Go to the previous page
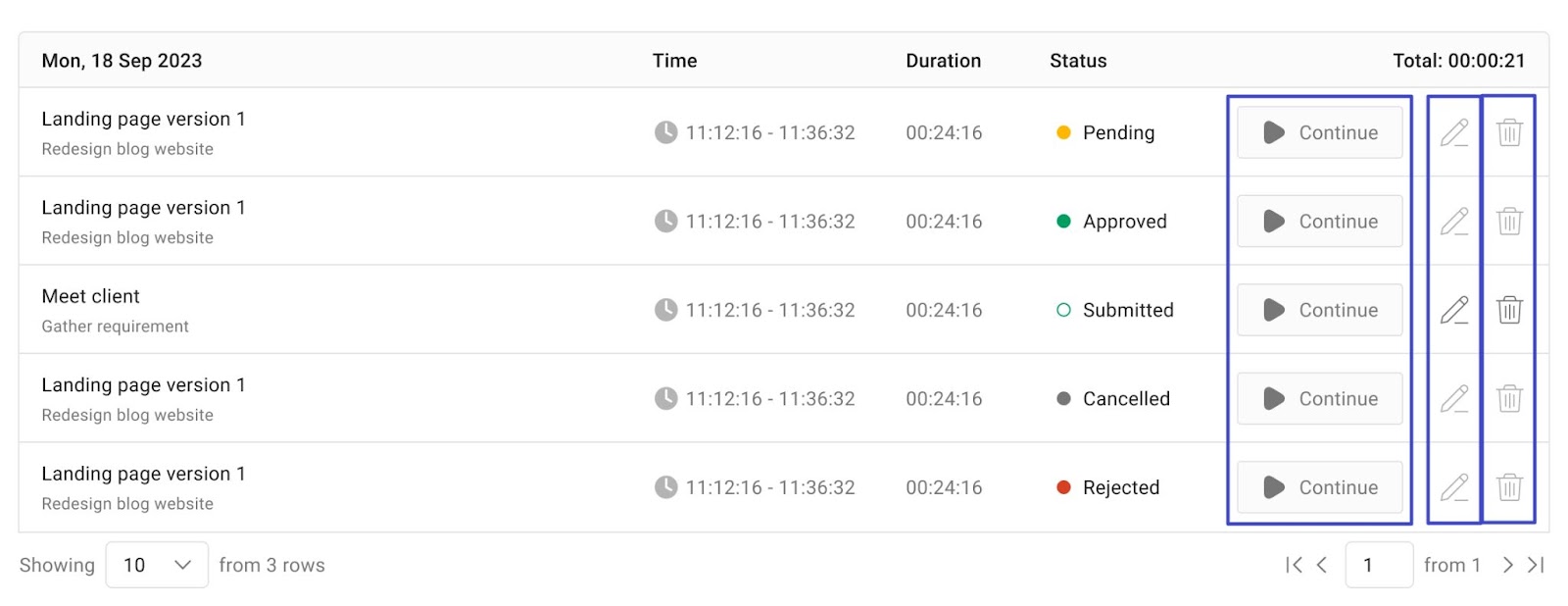The image size is (1568, 606). (x=1322, y=565)
